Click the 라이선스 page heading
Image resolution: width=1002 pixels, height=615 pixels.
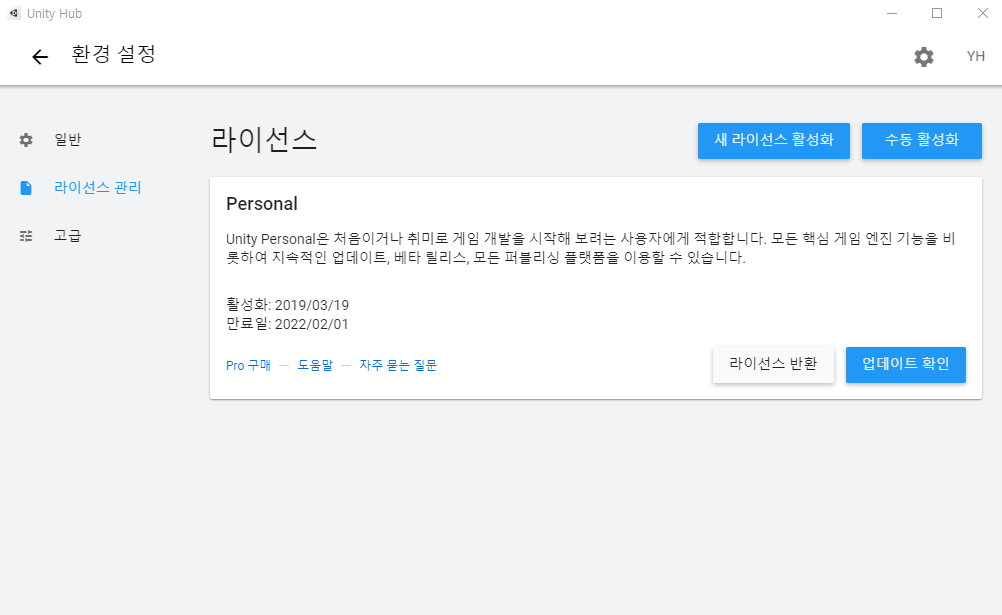(264, 140)
